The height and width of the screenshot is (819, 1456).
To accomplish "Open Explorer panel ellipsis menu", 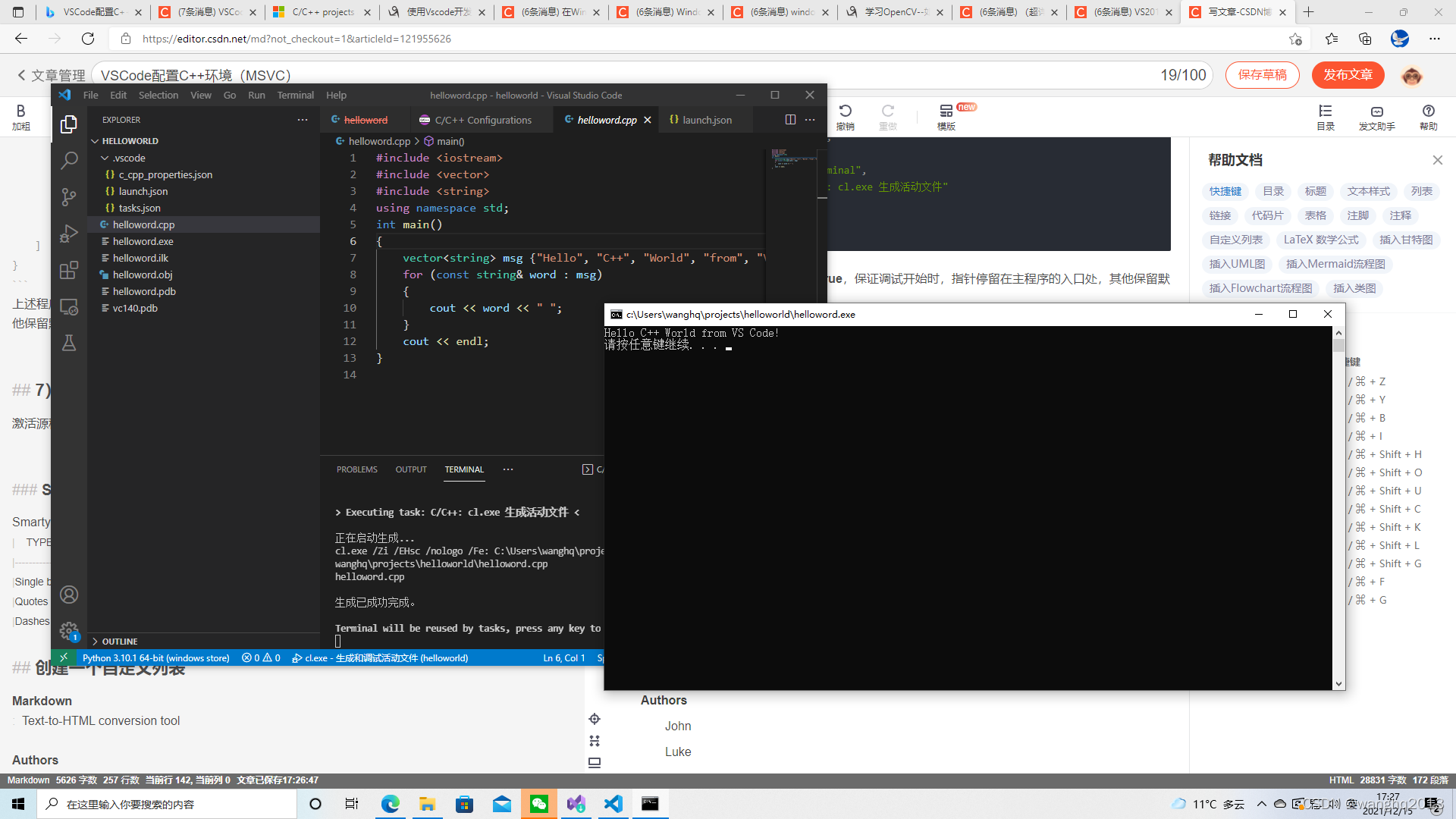I will coord(303,120).
